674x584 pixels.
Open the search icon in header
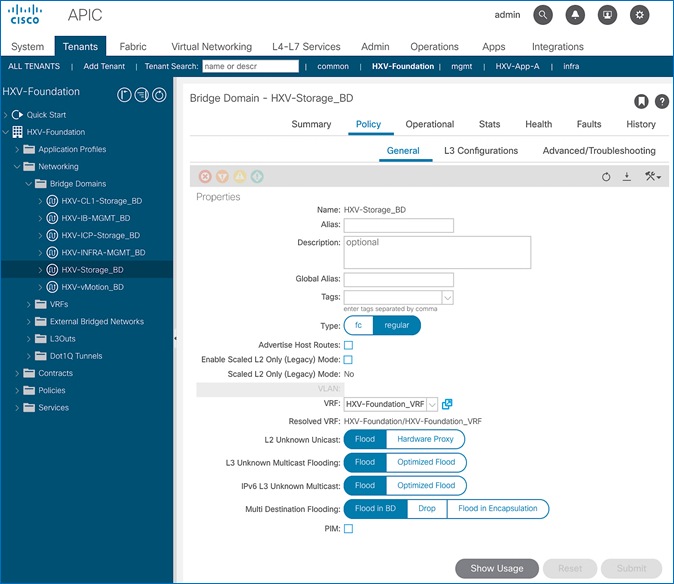543,15
